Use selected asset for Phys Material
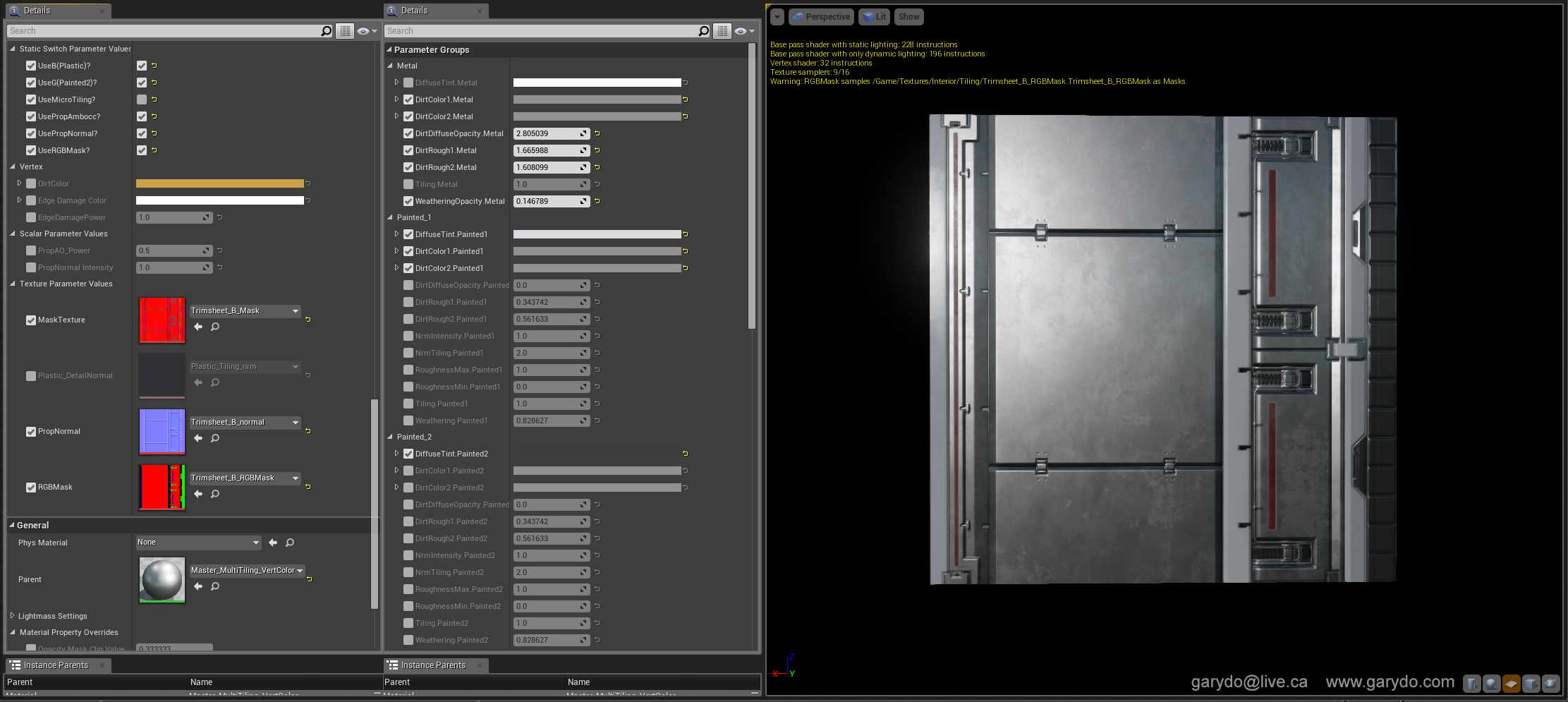Image resolution: width=1568 pixels, height=702 pixels. coord(273,543)
